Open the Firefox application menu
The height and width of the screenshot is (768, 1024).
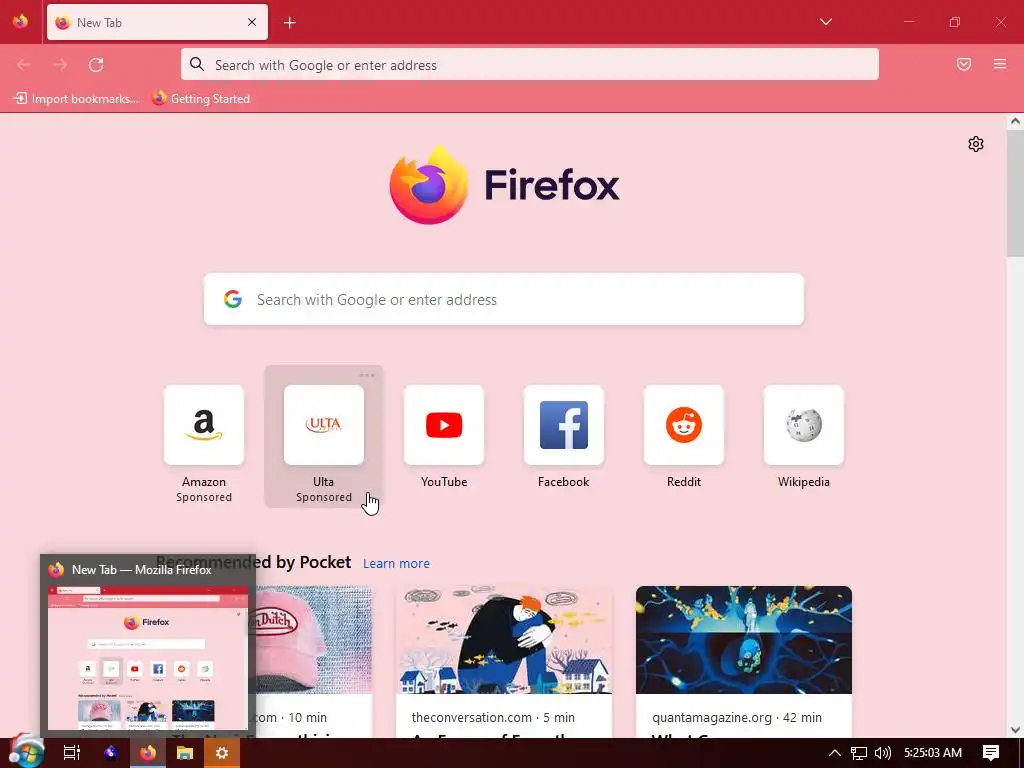[1000, 64]
